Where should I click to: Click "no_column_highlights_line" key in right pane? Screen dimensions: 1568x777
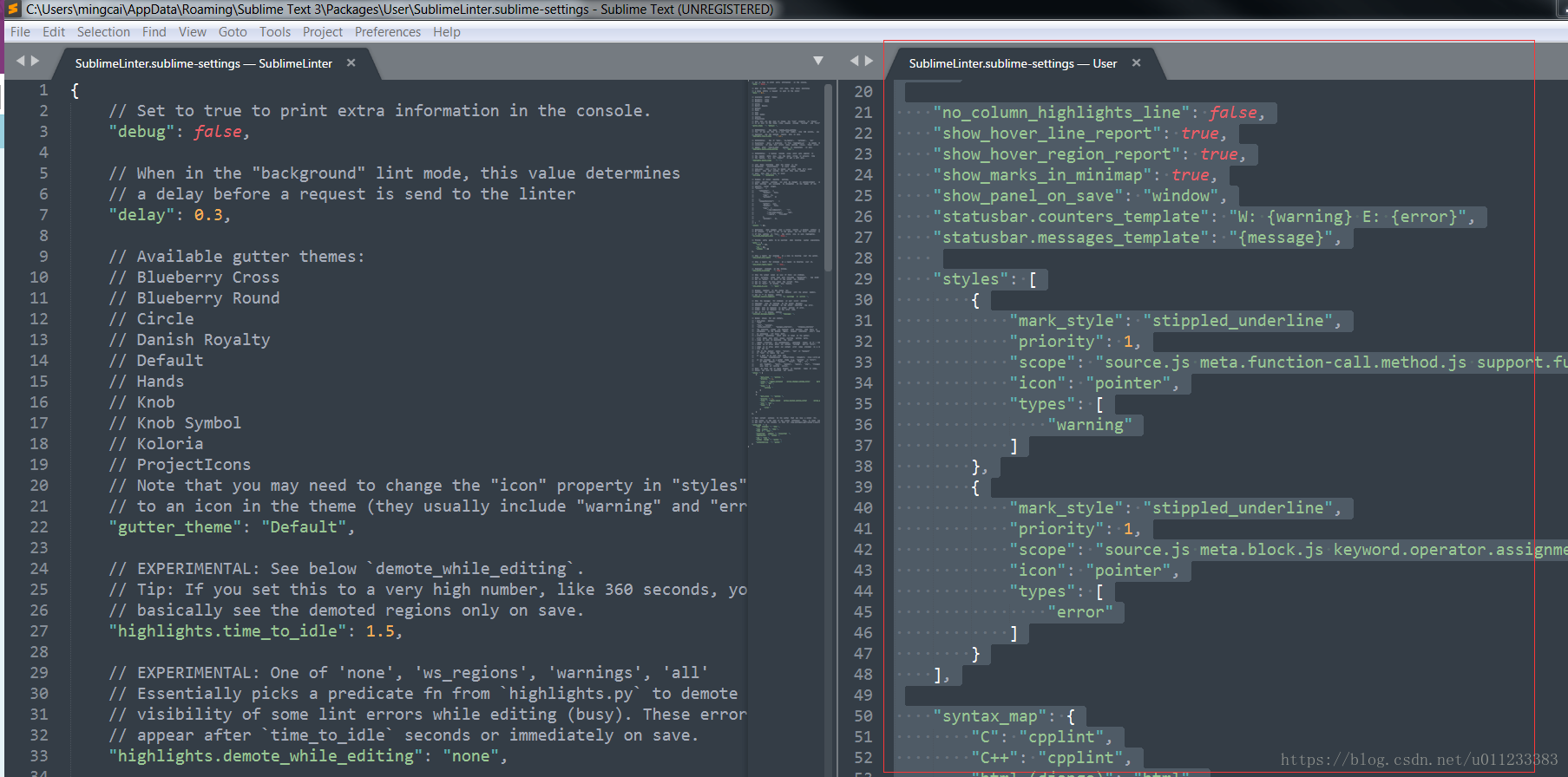pos(1061,113)
